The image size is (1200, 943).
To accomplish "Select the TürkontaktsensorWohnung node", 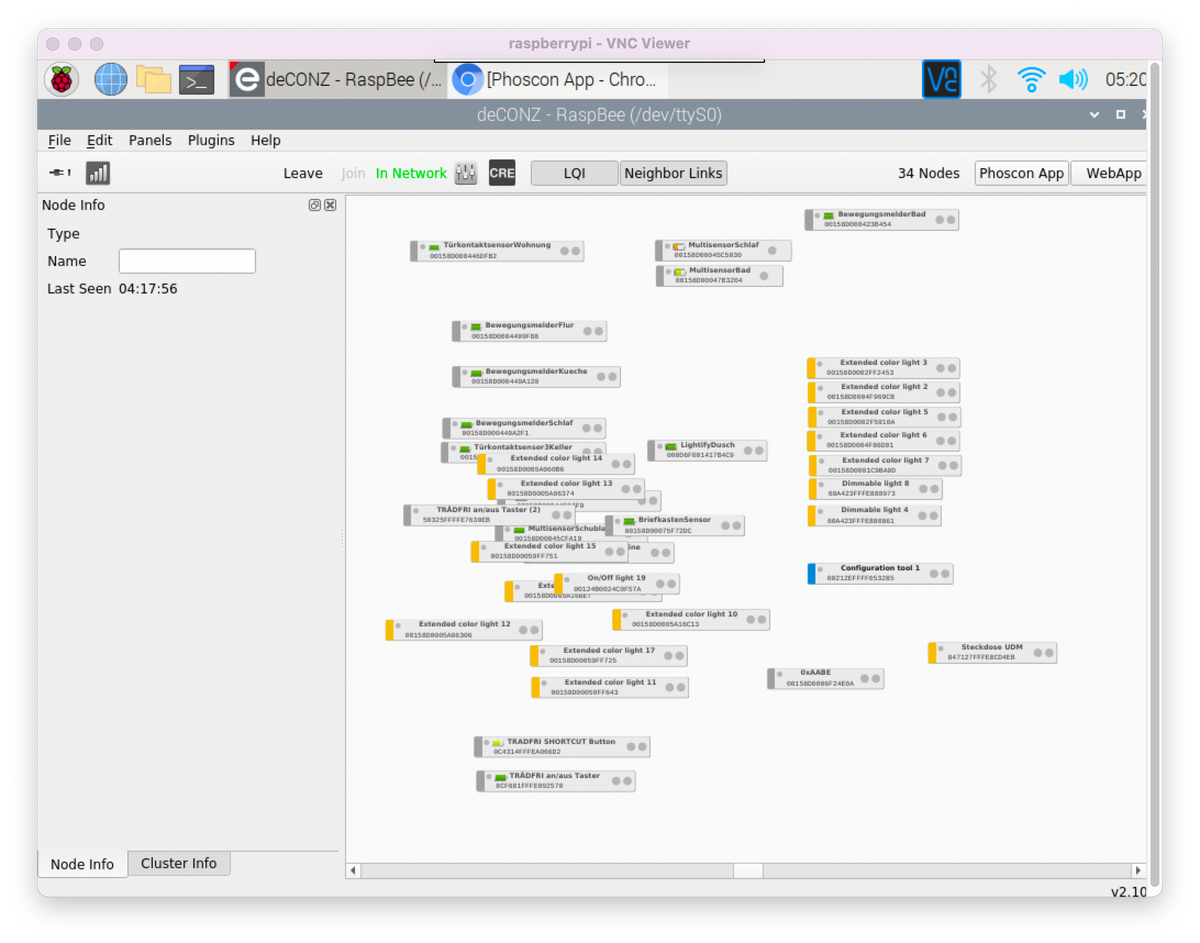I will pyautogui.click(x=497, y=250).
